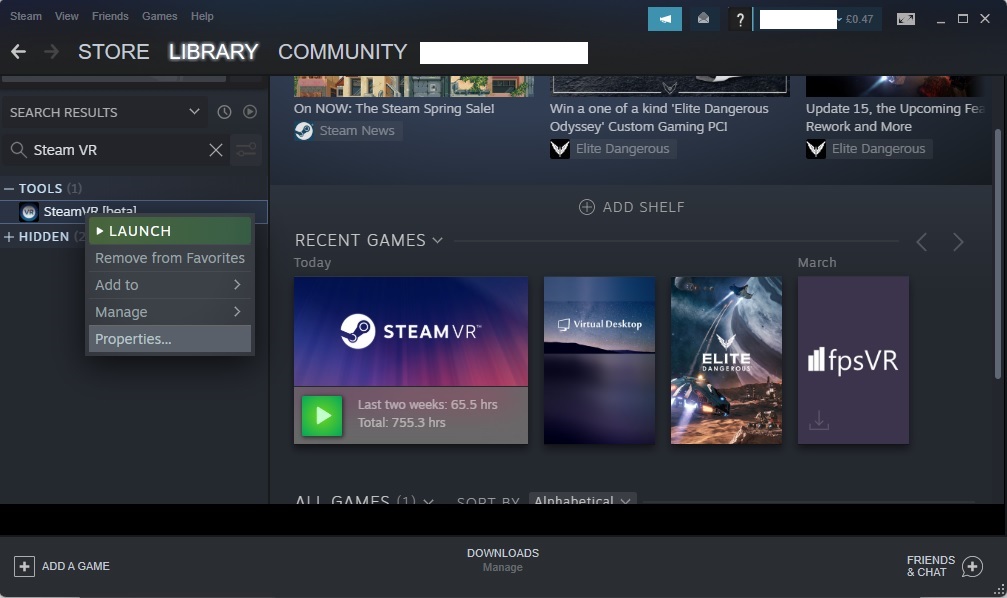
Task: Open the Update 15 news item
Action: point(895,118)
